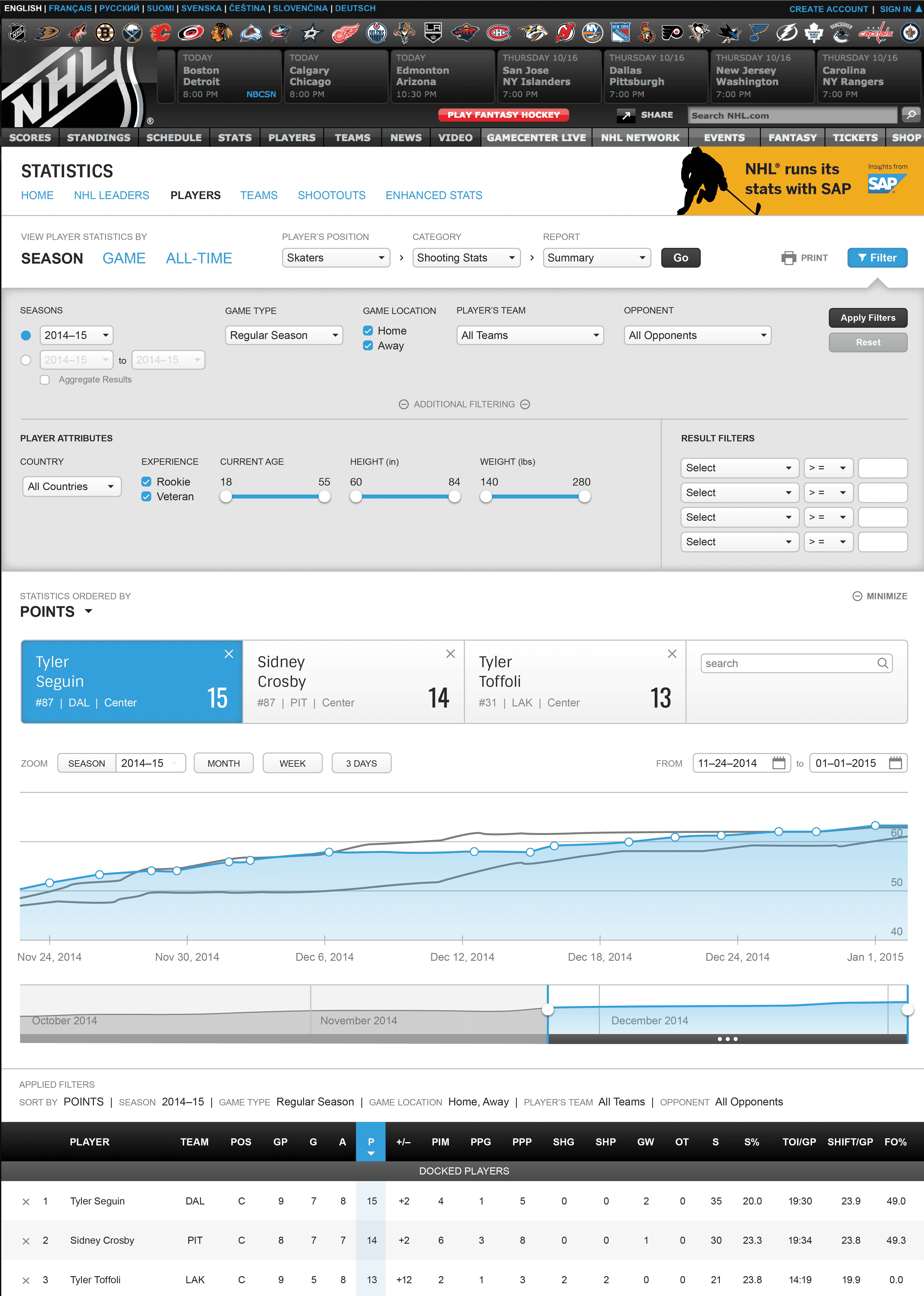Open the SHOOTOUTS tab

tap(332, 195)
